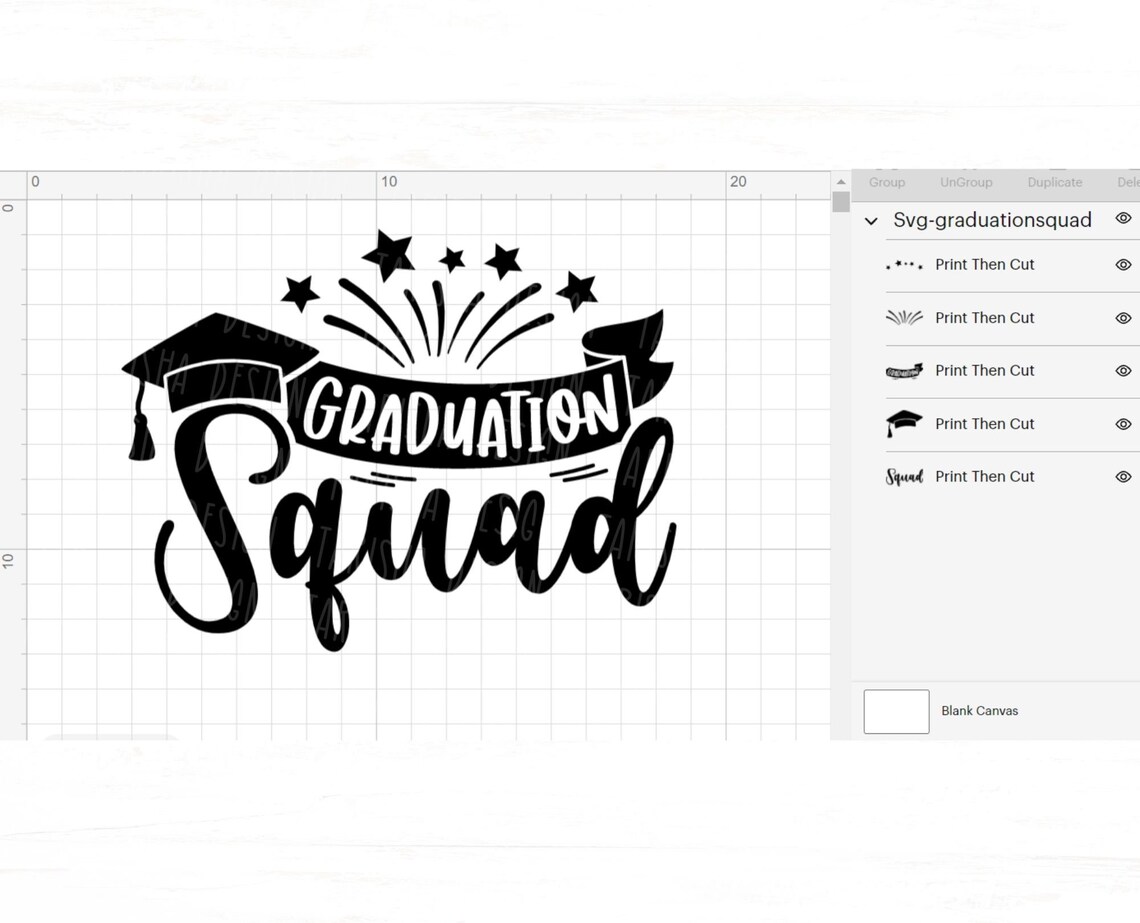The image size is (1140, 923).
Task: Click the UnGroup button
Action: click(965, 182)
